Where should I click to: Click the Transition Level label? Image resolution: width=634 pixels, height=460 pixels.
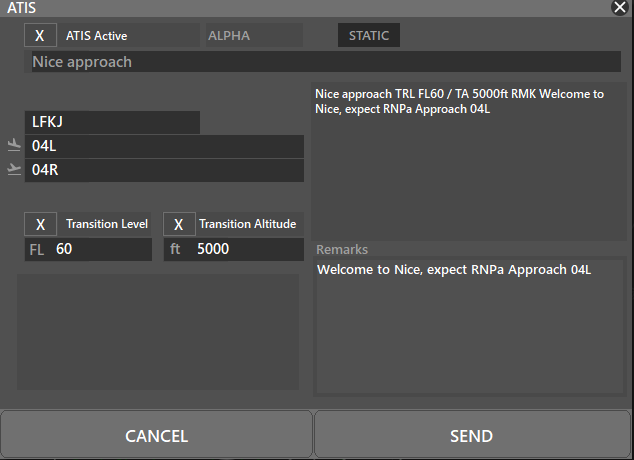(x=107, y=224)
